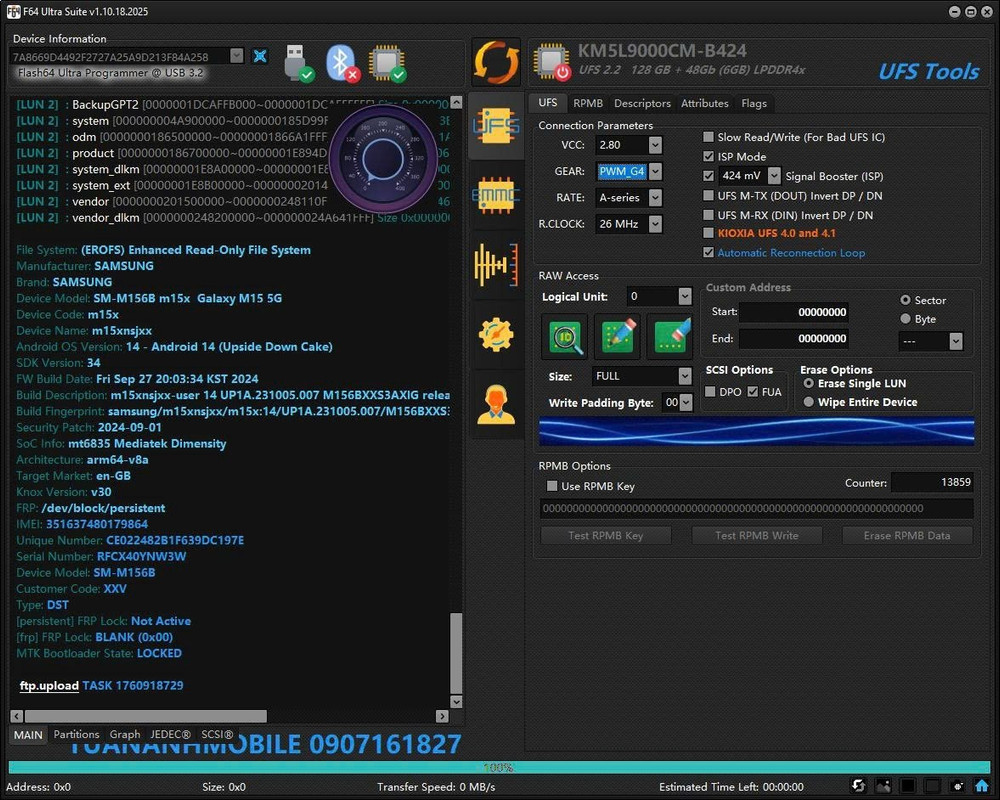Click the Test RPMB Key button
This screenshot has height=800, width=1000.
click(605, 535)
